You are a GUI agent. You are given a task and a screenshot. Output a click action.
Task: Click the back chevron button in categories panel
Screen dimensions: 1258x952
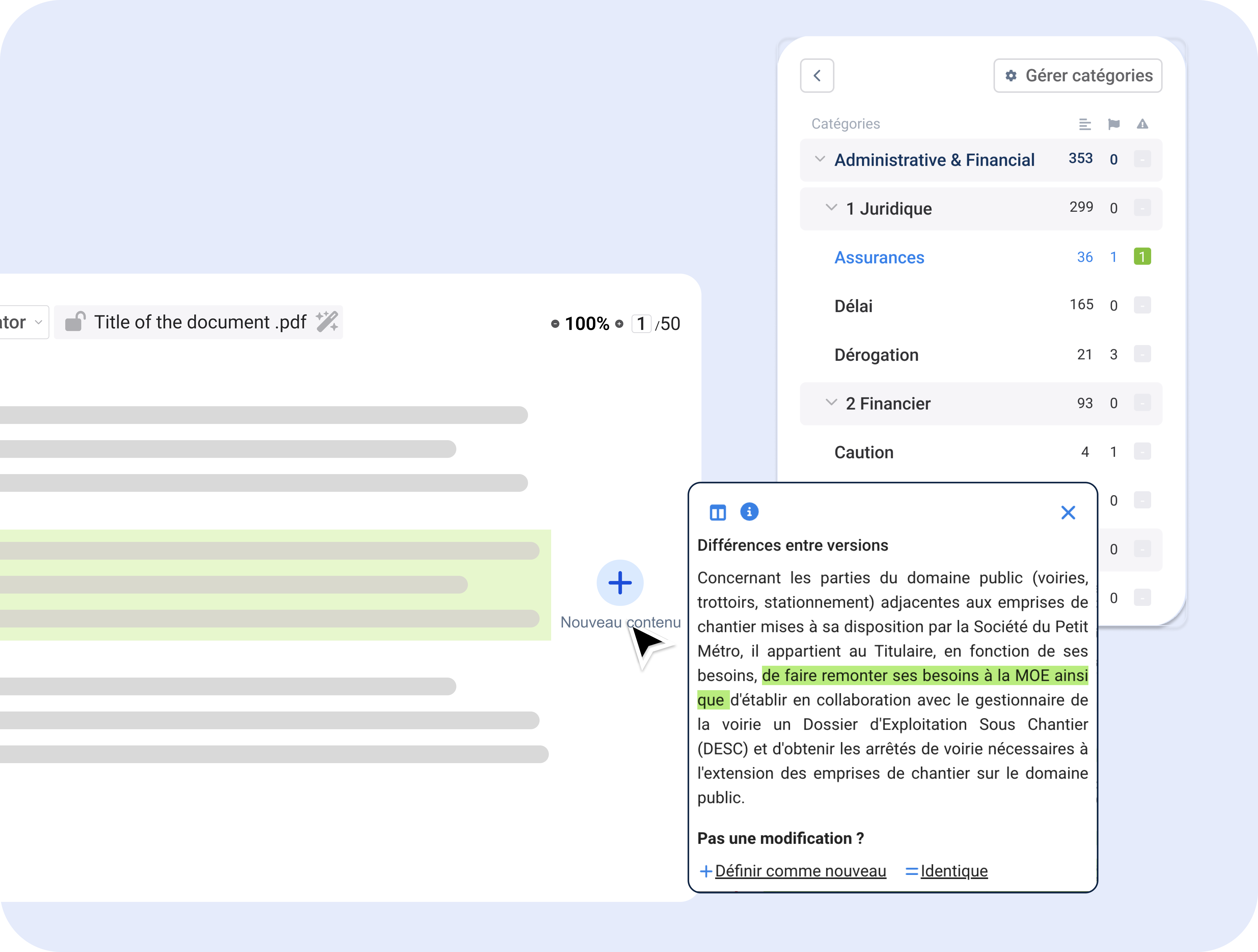[x=817, y=76]
